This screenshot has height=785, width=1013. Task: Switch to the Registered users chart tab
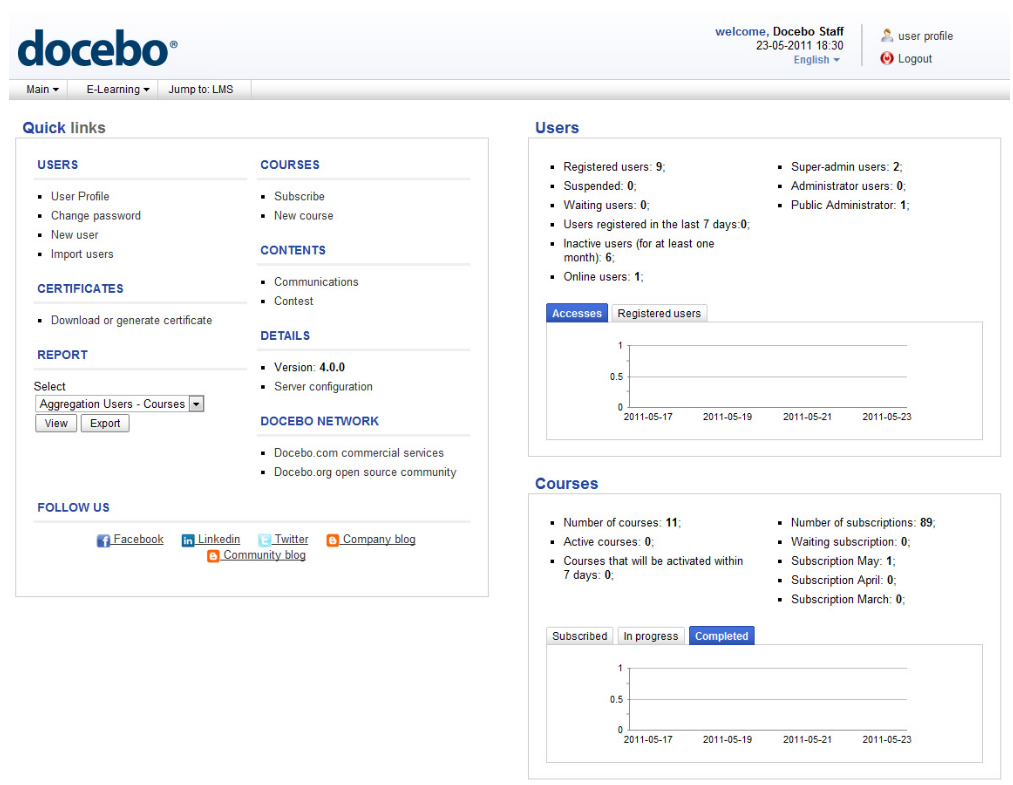[659, 313]
